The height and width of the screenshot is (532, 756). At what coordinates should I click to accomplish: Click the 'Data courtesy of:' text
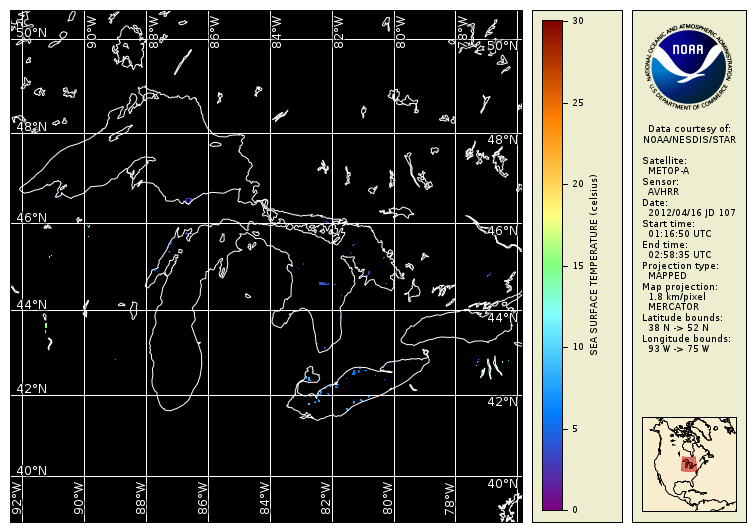(x=689, y=129)
